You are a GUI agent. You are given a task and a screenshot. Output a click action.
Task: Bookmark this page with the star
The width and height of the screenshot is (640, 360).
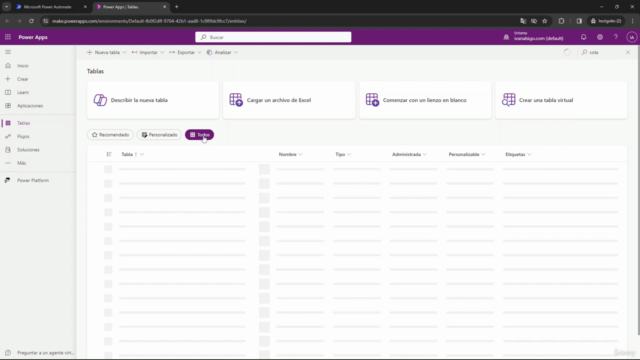tap(544, 21)
